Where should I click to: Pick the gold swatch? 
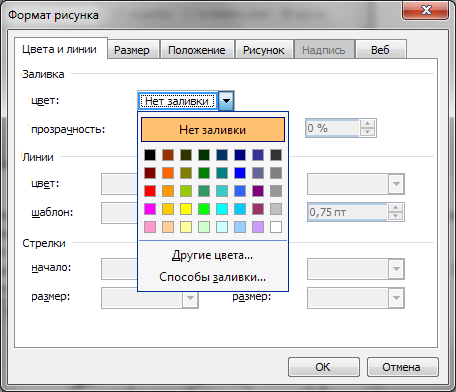168,209
